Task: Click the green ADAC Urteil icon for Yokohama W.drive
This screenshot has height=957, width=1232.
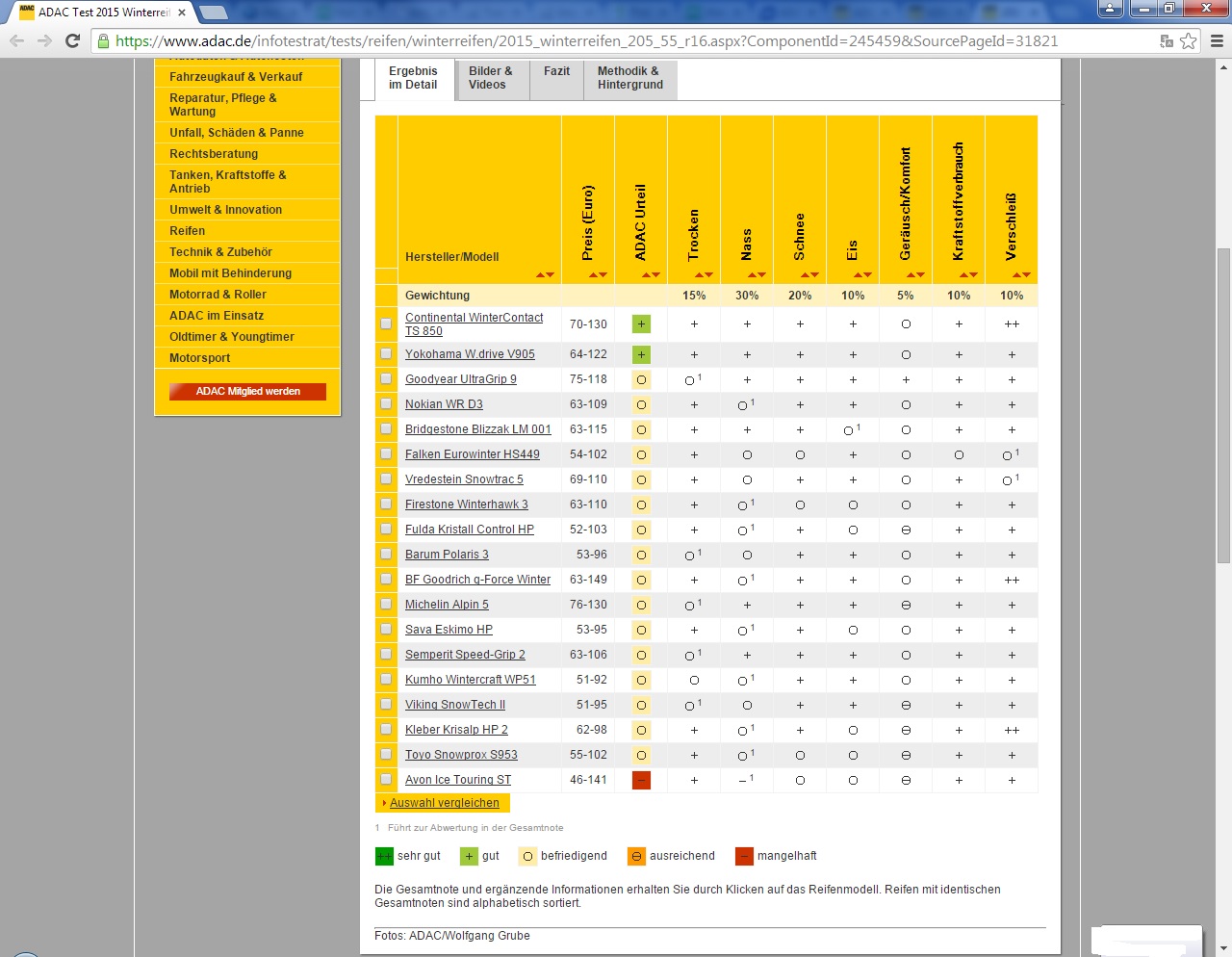Action: [641, 354]
